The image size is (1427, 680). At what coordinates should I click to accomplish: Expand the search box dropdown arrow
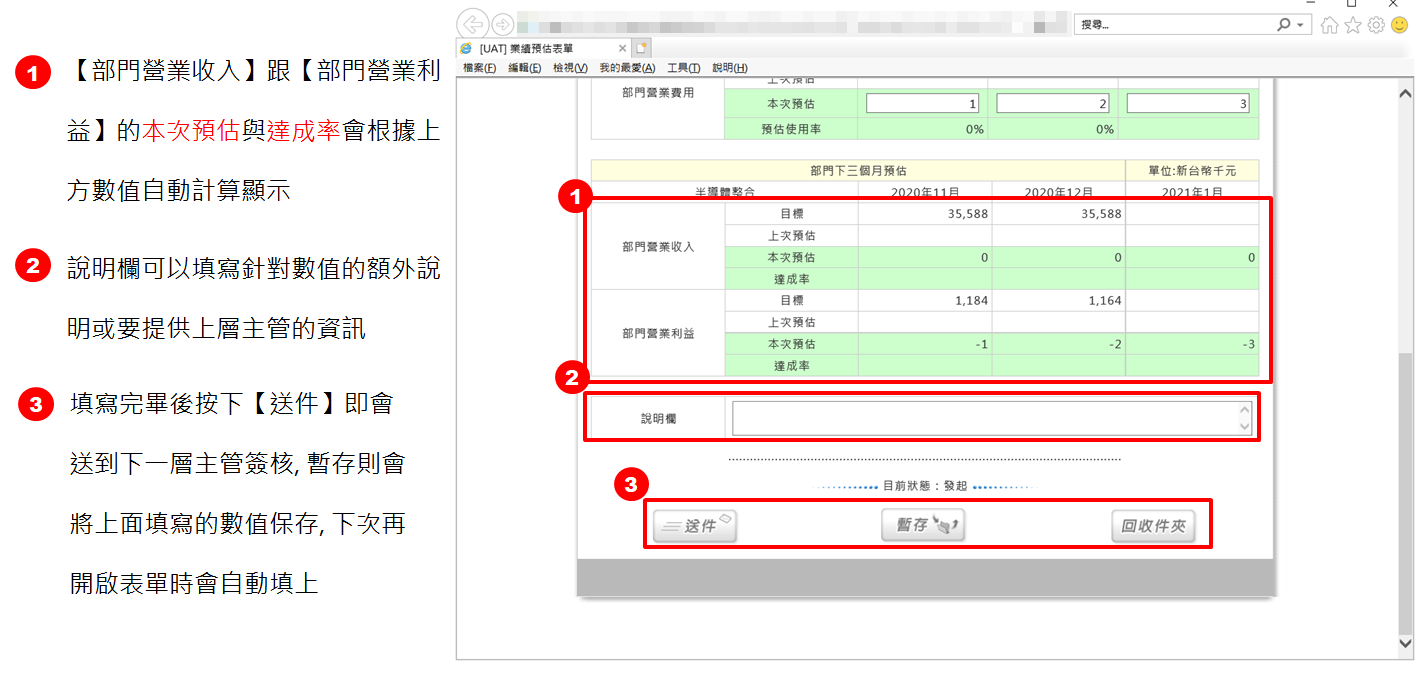coord(1300,24)
